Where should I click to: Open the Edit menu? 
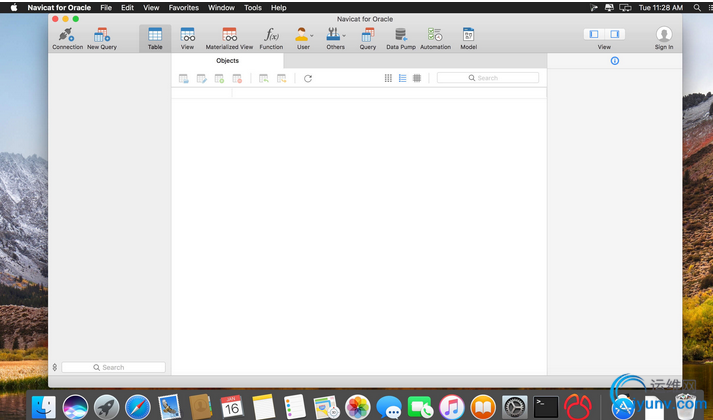pos(127,7)
